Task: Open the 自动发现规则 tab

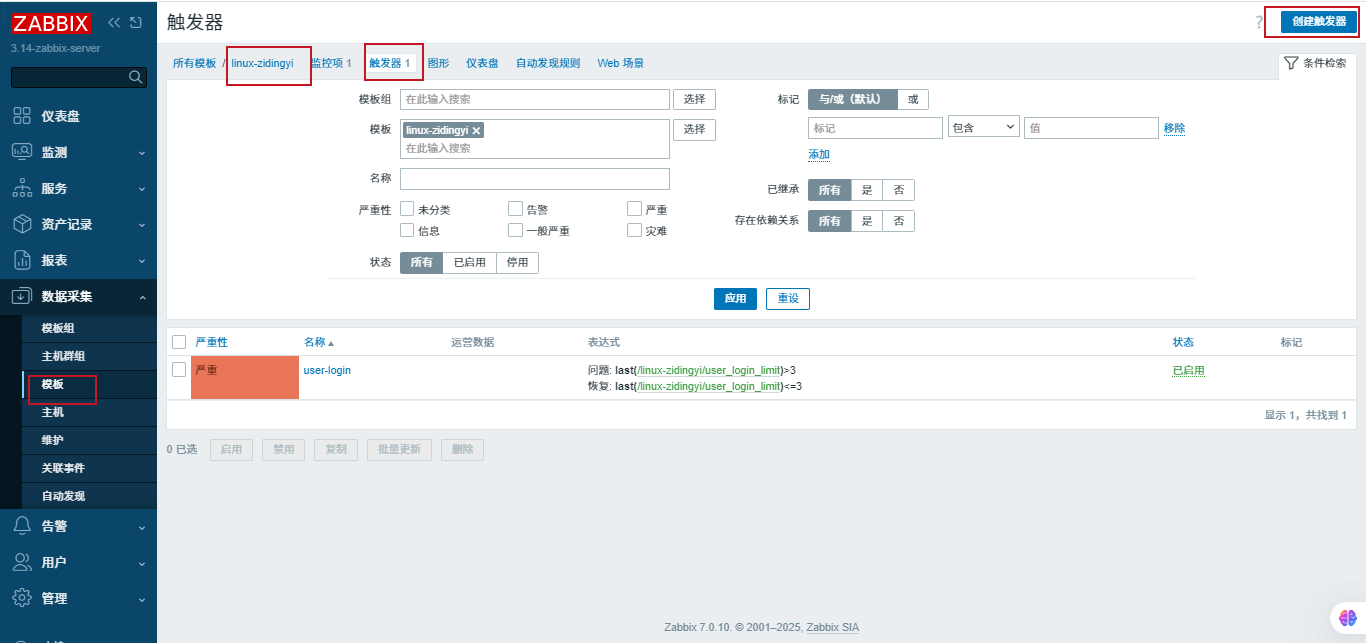Action: tap(548, 63)
